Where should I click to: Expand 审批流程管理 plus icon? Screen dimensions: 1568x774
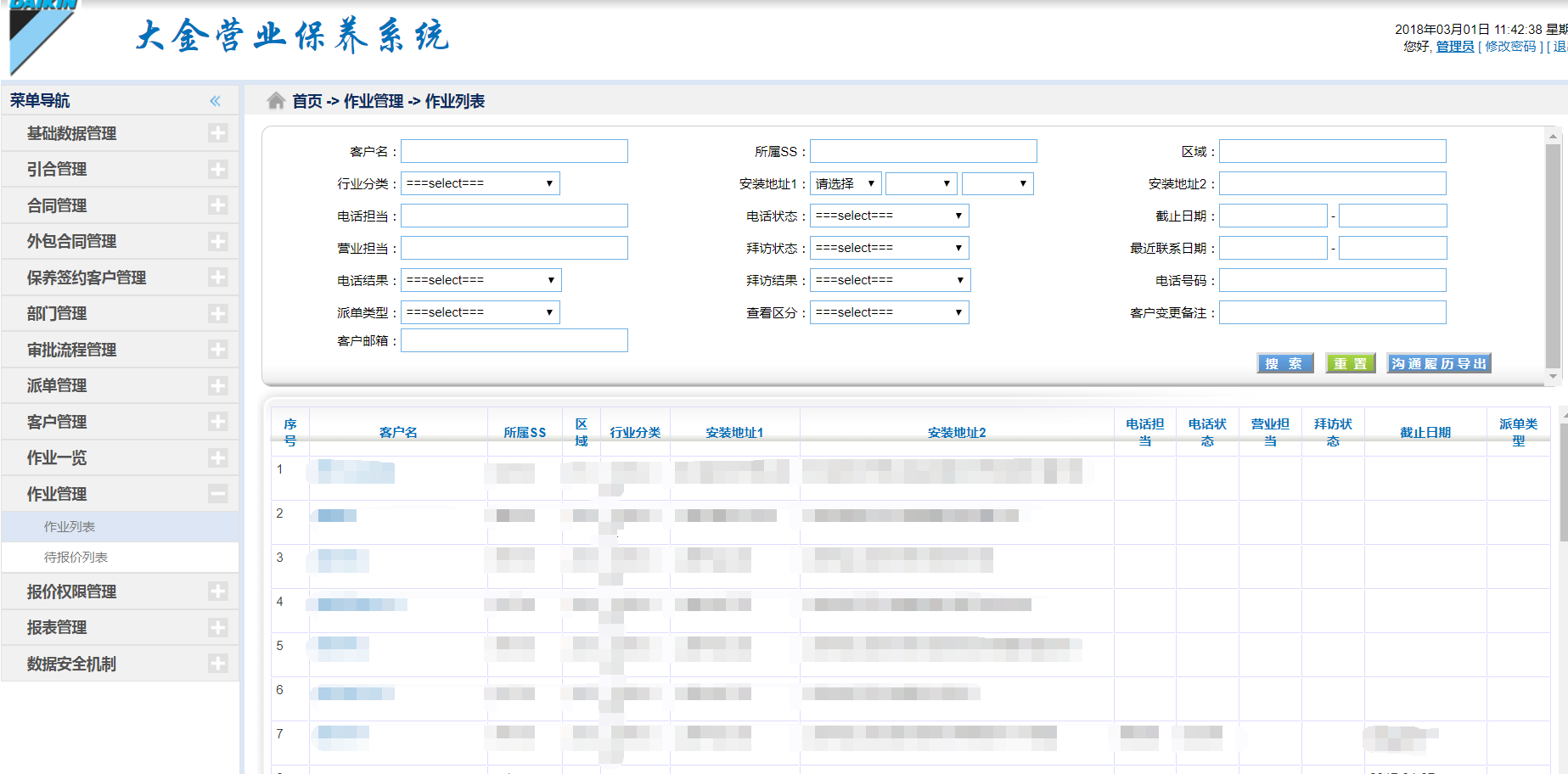tap(217, 350)
